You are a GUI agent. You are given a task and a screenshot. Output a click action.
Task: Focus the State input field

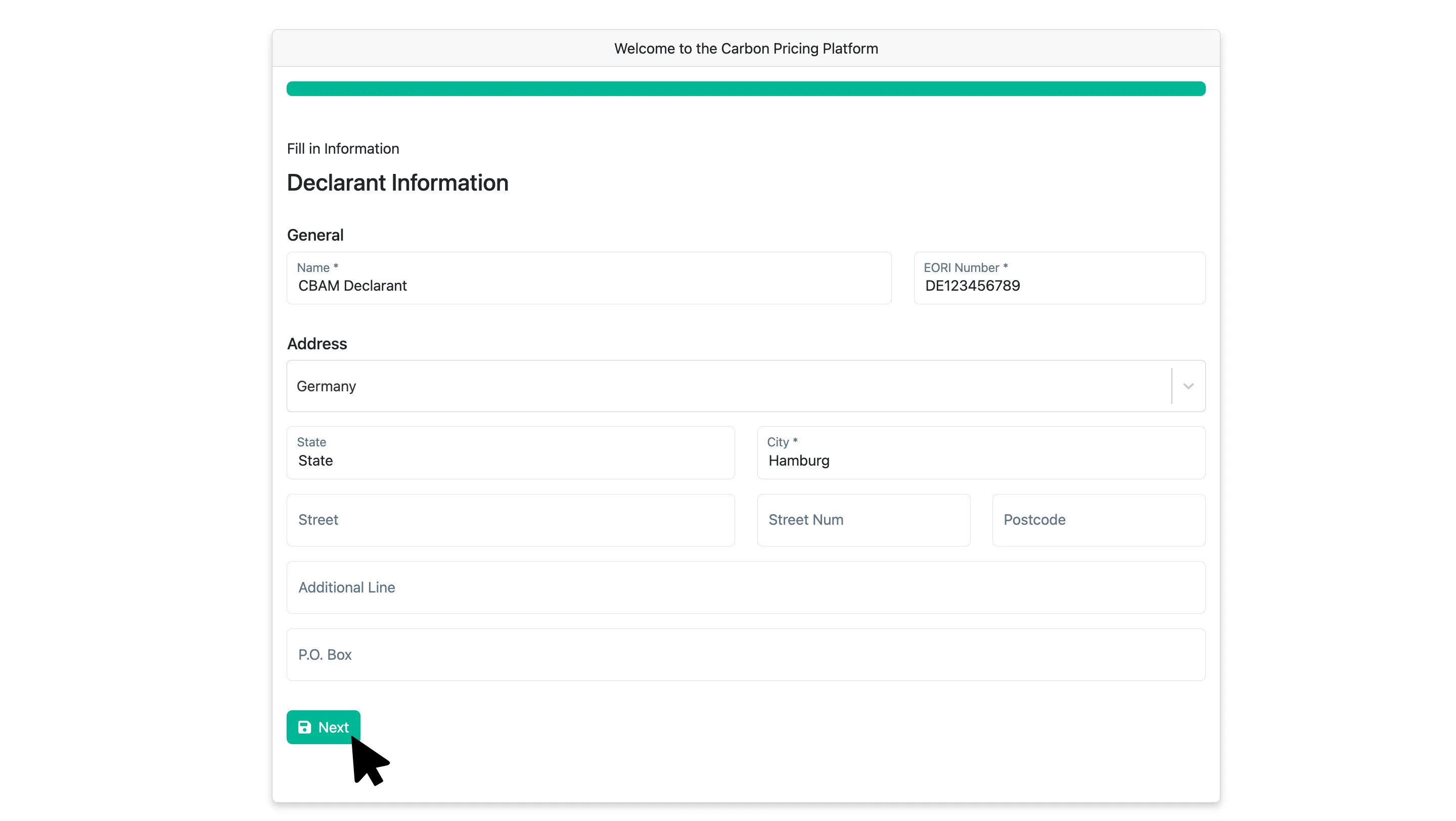(x=511, y=452)
